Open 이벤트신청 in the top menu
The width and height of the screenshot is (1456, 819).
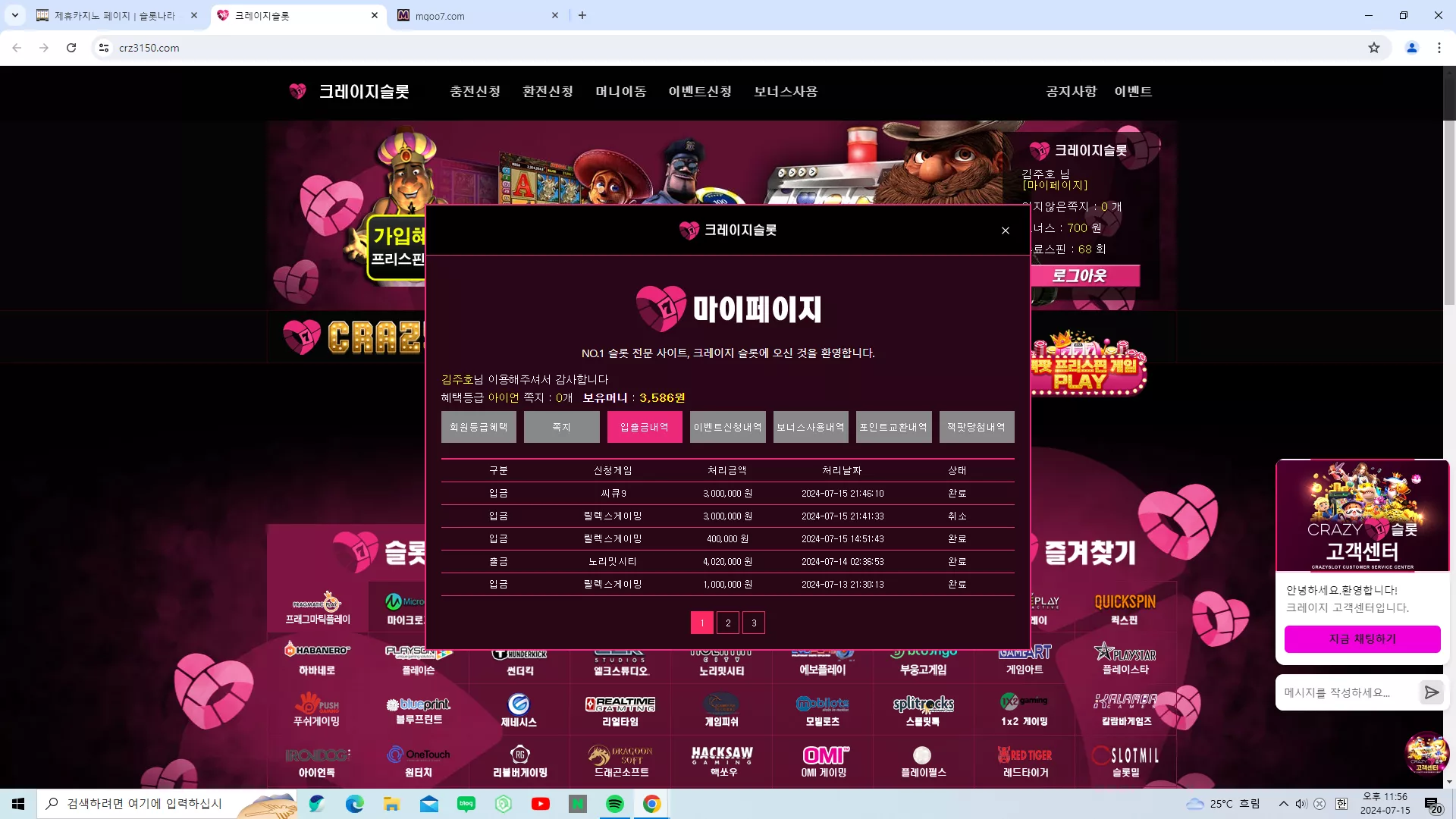[x=700, y=92]
